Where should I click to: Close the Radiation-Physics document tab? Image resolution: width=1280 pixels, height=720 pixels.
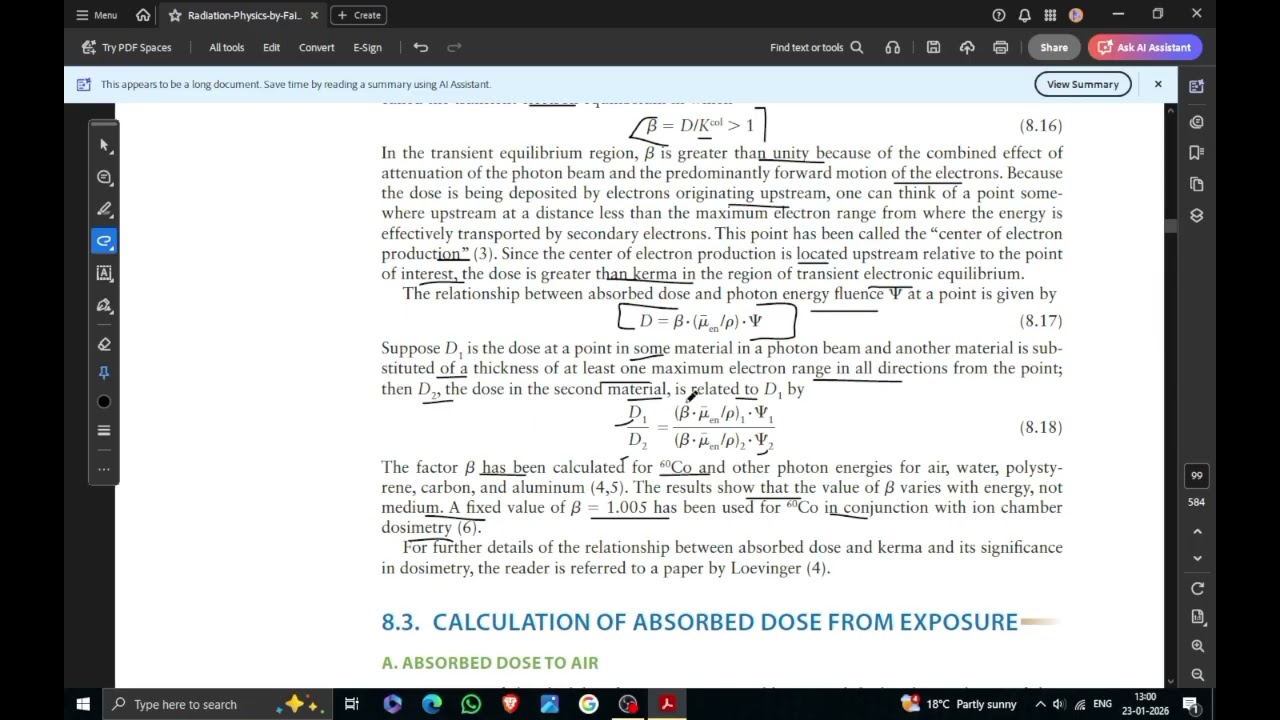click(314, 15)
